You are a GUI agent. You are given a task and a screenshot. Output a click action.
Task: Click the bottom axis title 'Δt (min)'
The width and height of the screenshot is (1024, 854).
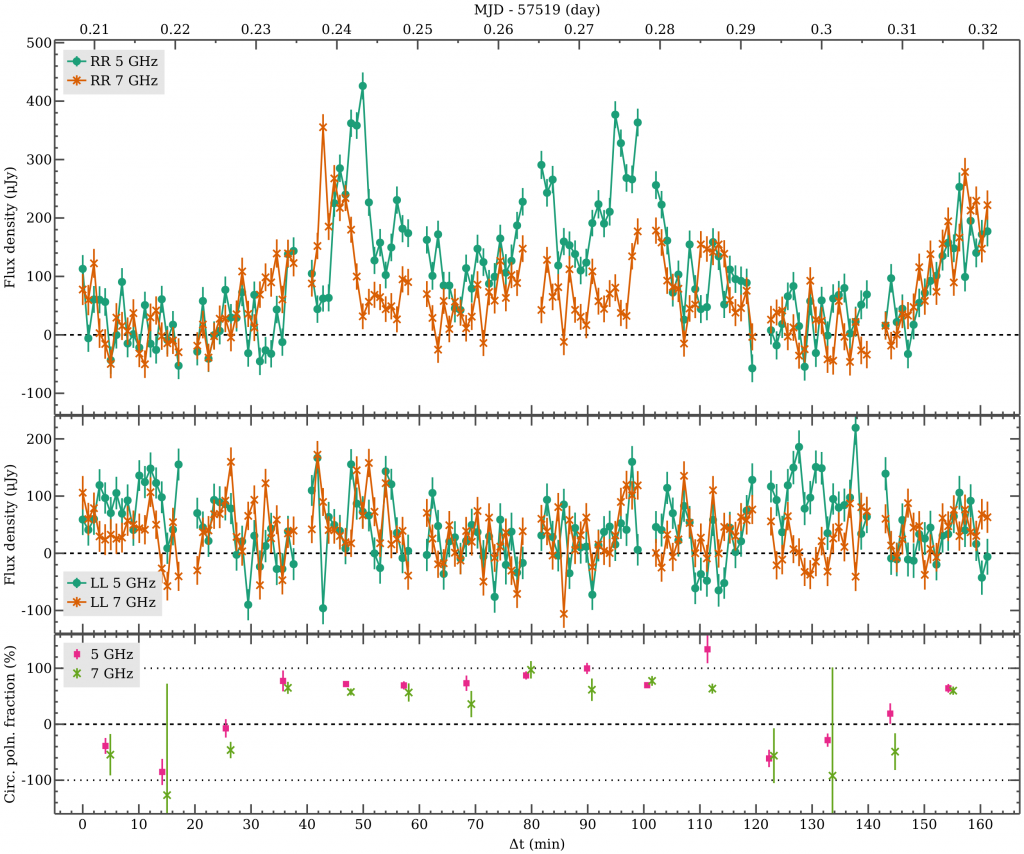tap(537, 844)
